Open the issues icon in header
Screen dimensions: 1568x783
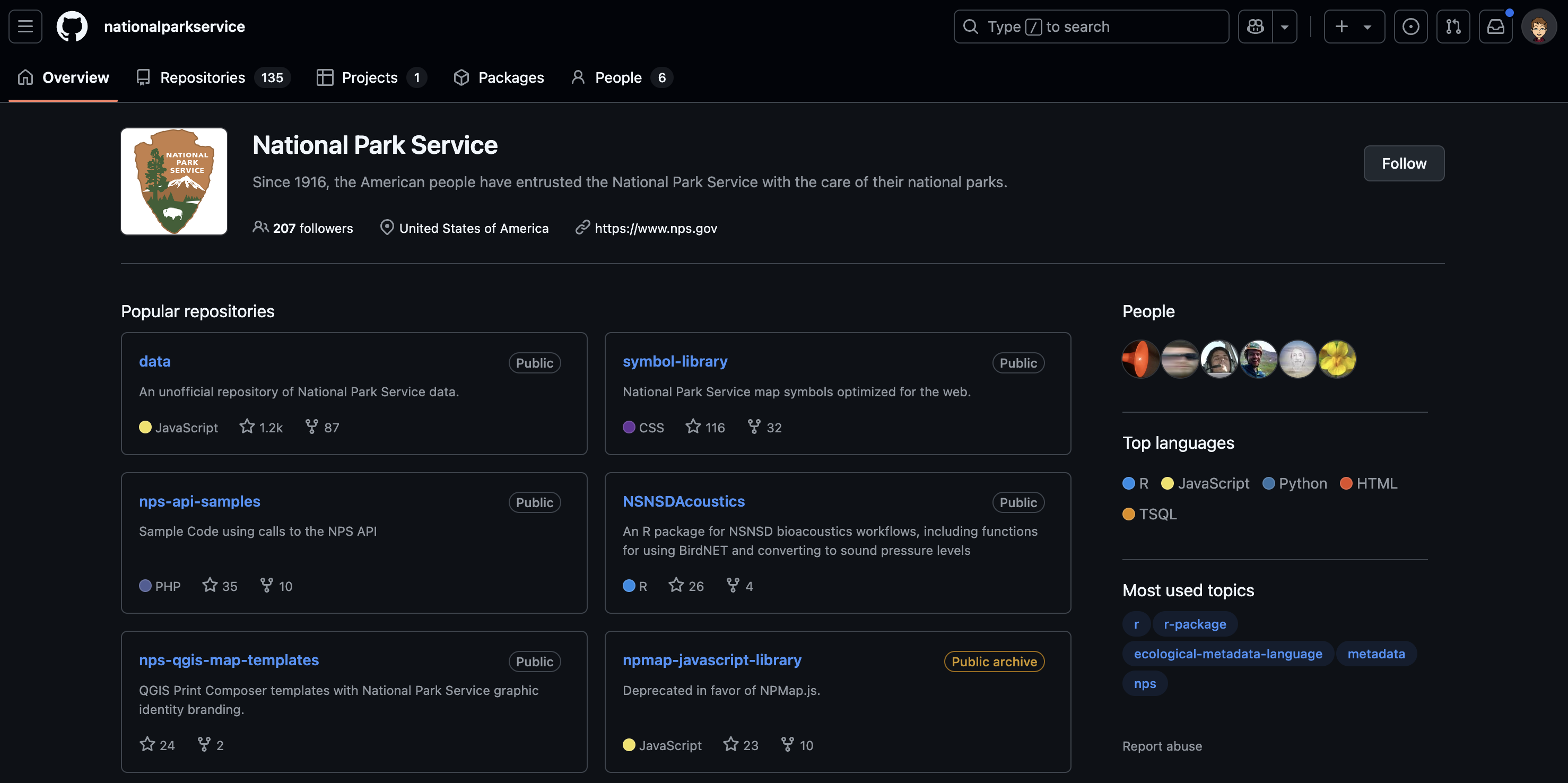[1410, 26]
